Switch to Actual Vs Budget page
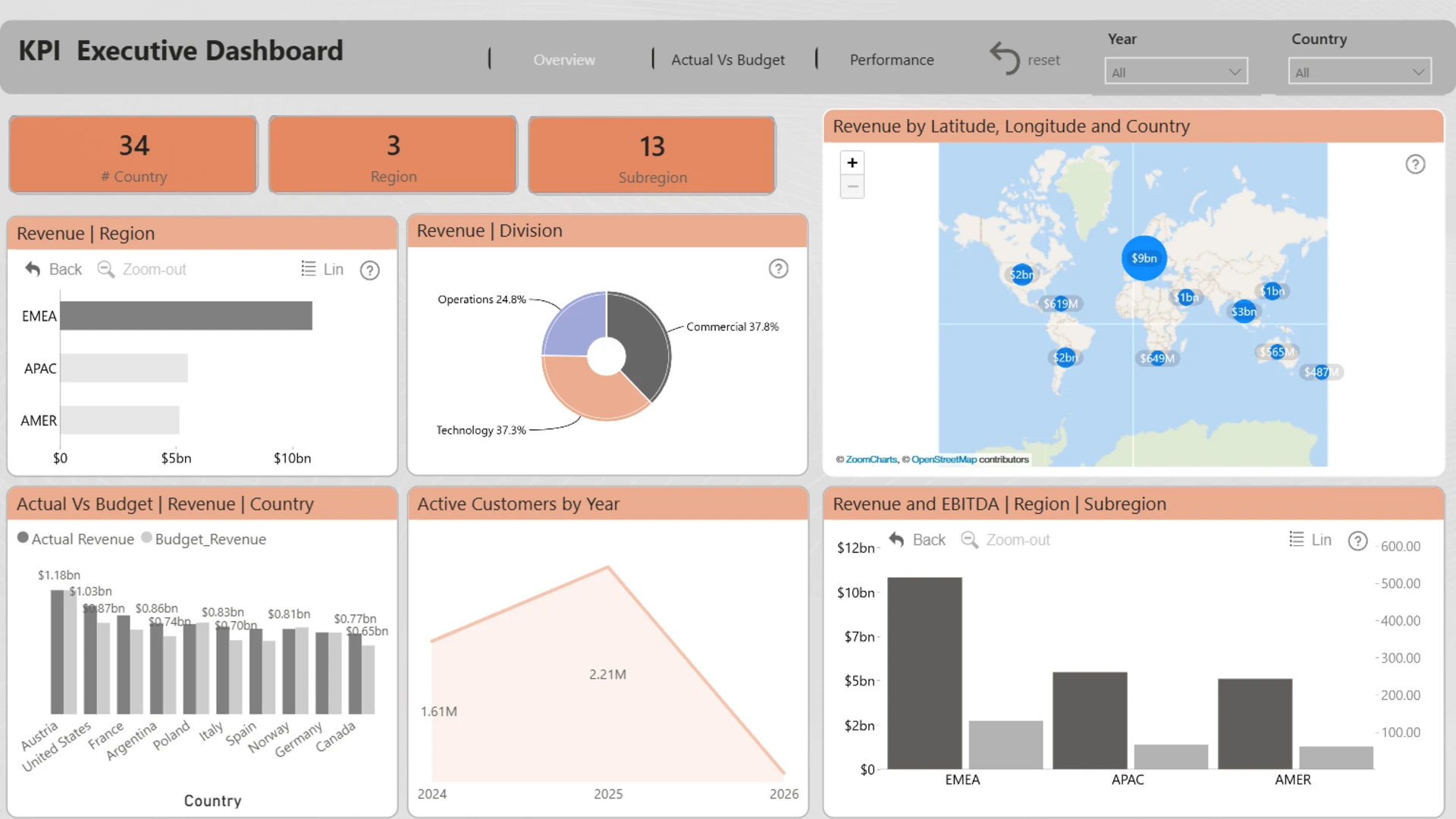The width and height of the screenshot is (1456, 819). 727,60
